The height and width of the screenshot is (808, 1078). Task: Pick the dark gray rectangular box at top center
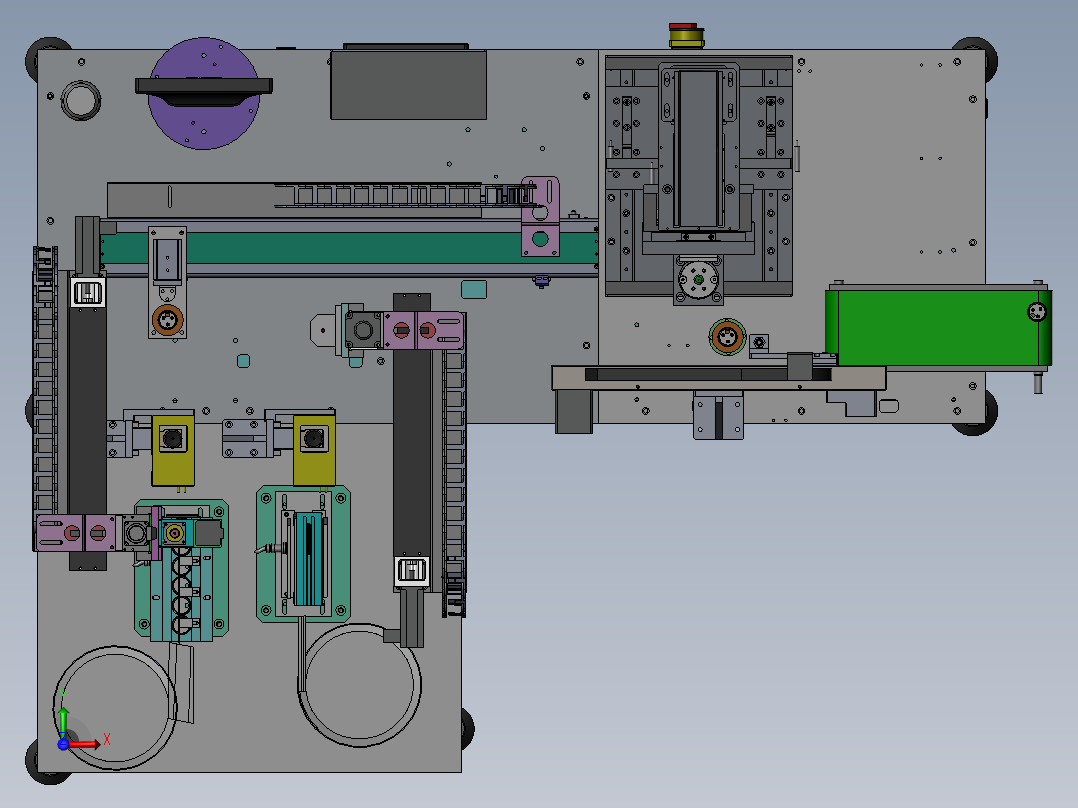coord(408,83)
